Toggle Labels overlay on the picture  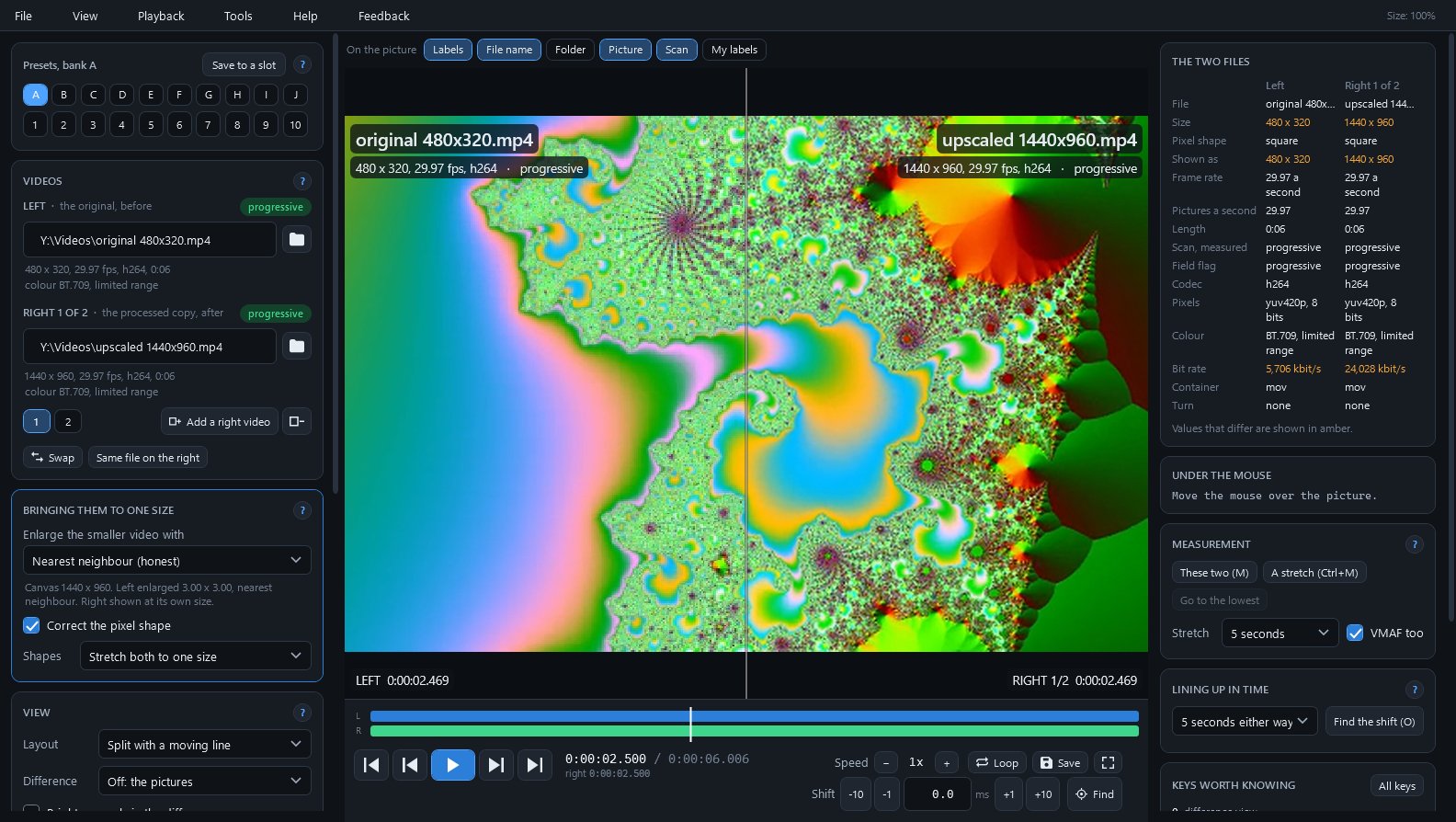(449, 50)
